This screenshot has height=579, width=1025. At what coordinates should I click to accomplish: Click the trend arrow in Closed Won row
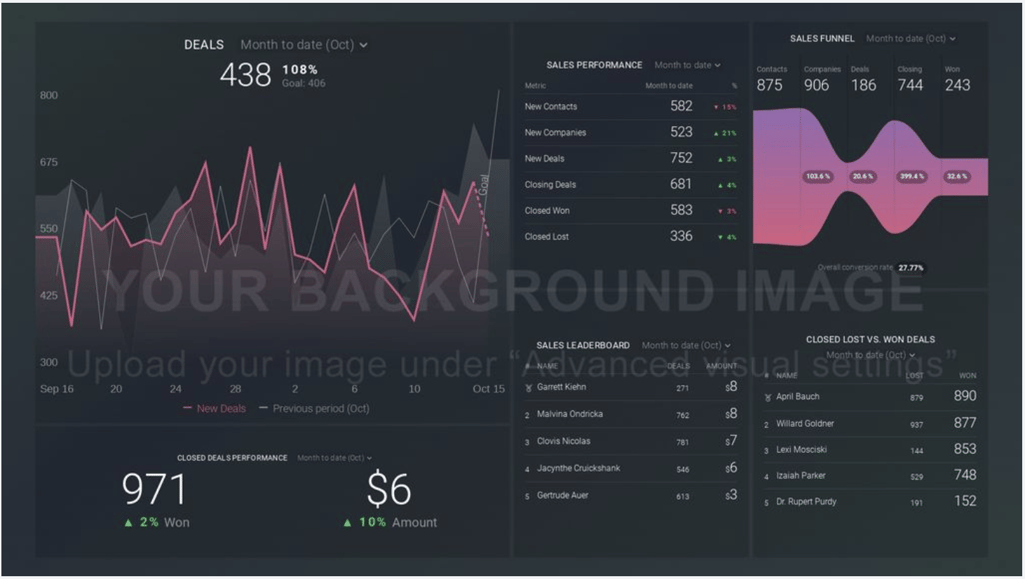click(x=716, y=211)
